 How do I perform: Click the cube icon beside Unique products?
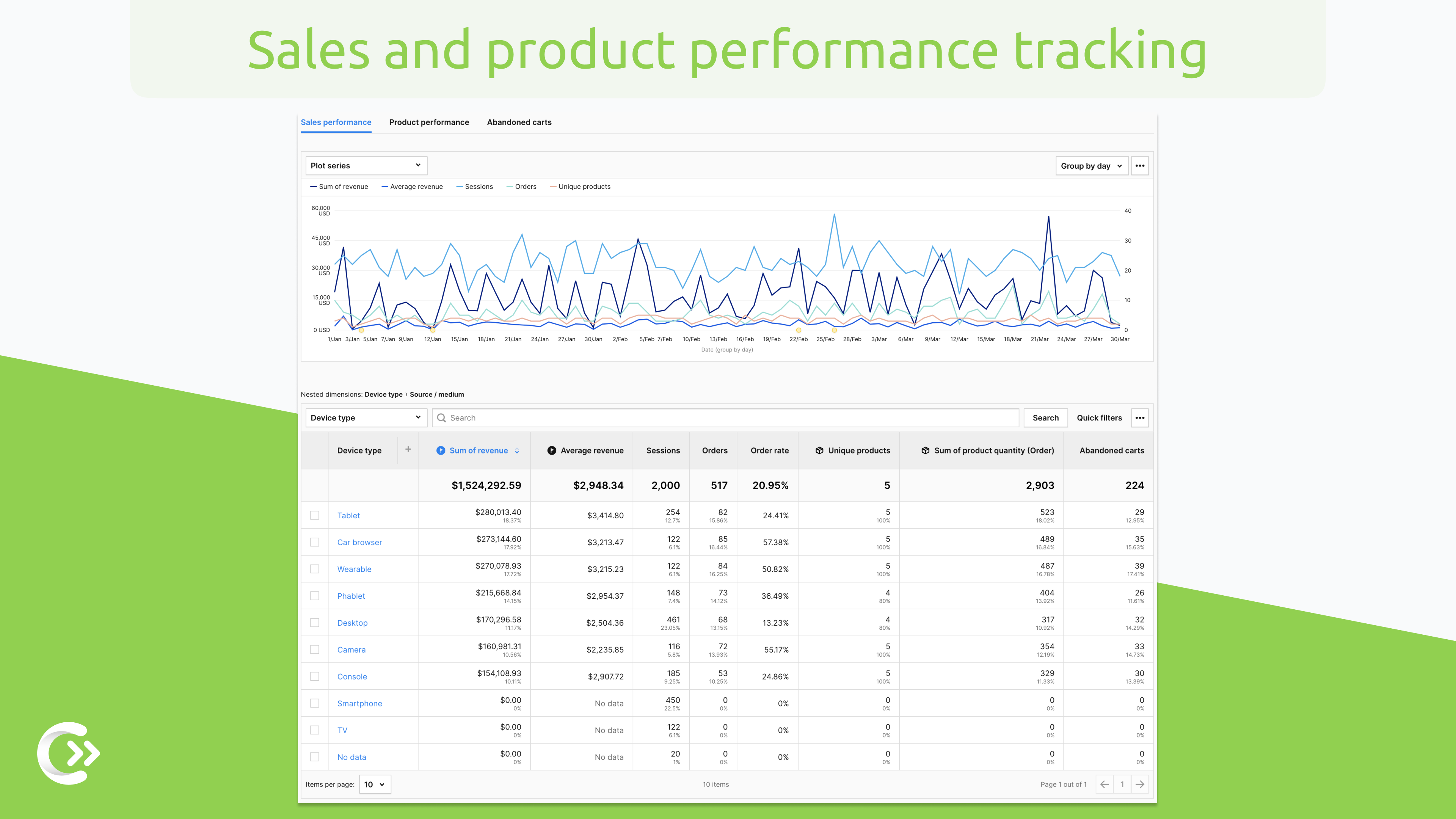pyautogui.click(x=819, y=450)
